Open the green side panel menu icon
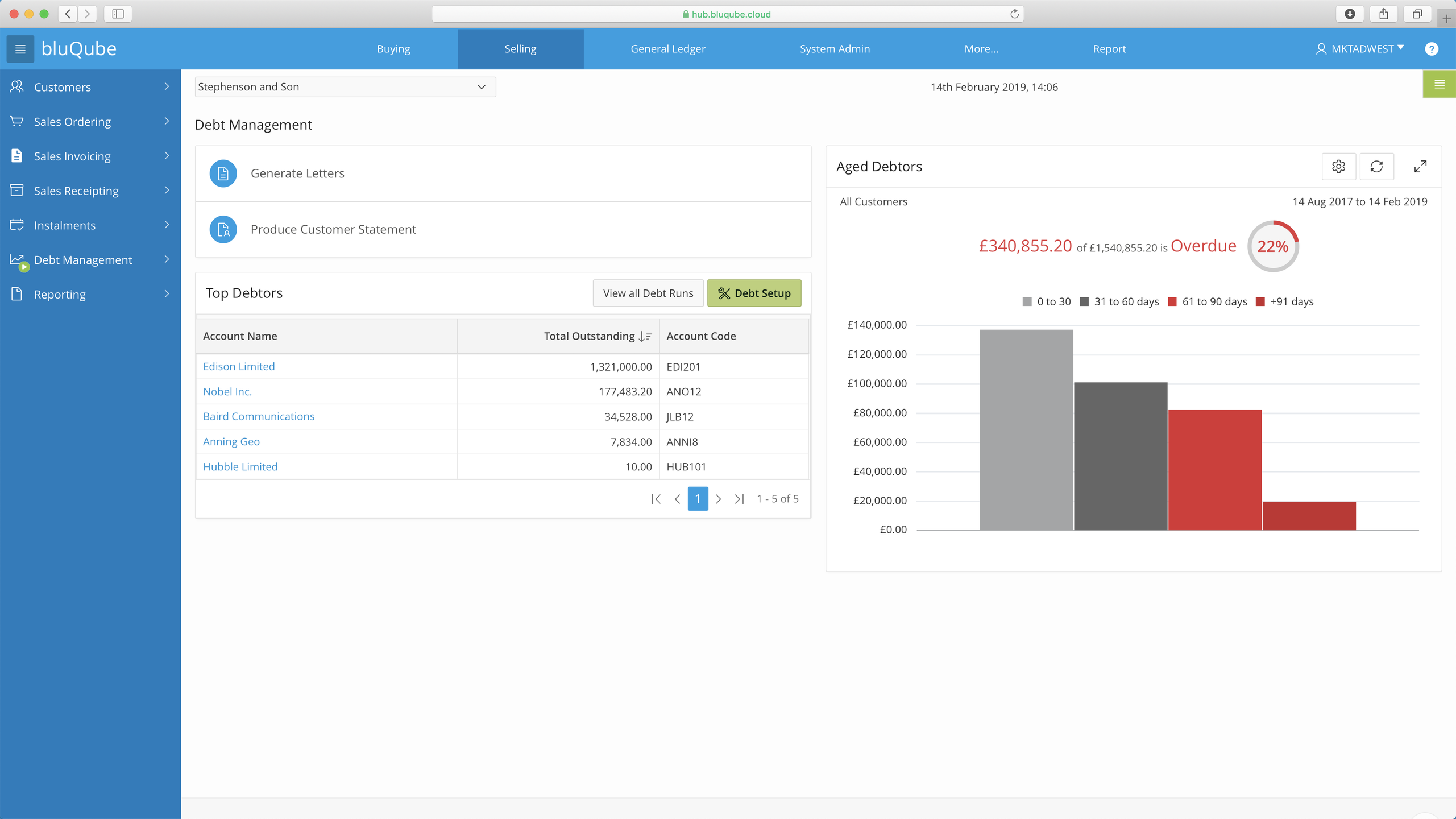1456x819 pixels. click(1439, 85)
